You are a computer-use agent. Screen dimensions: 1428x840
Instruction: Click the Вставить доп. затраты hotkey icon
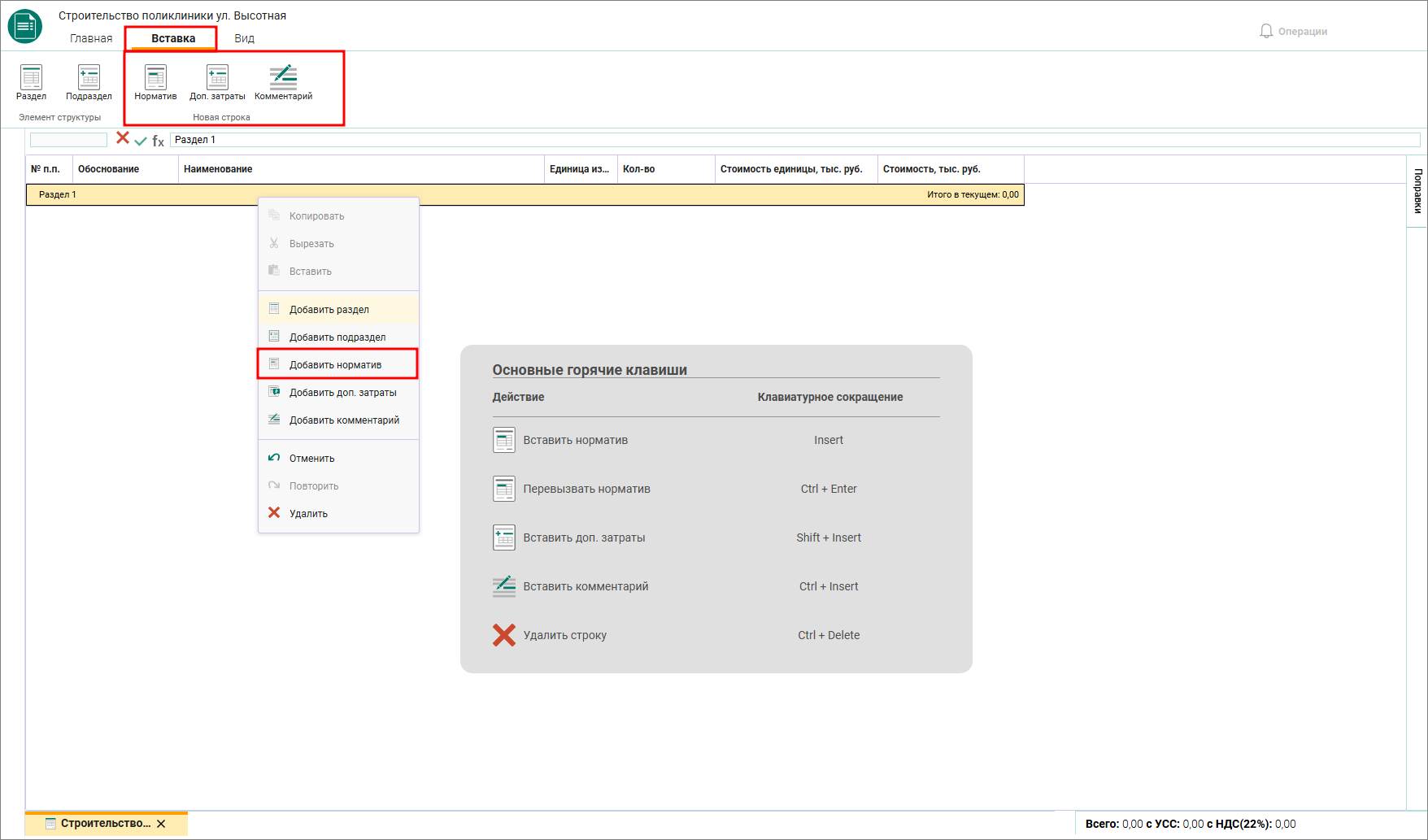point(504,538)
